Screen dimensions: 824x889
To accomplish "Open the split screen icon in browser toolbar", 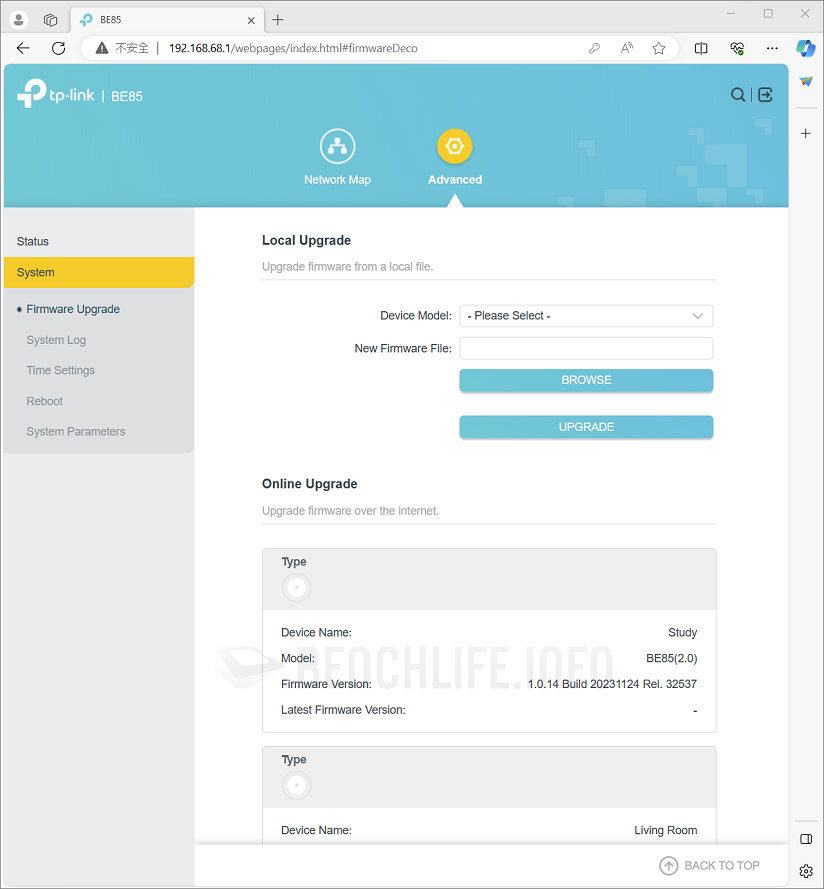I will coord(700,48).
